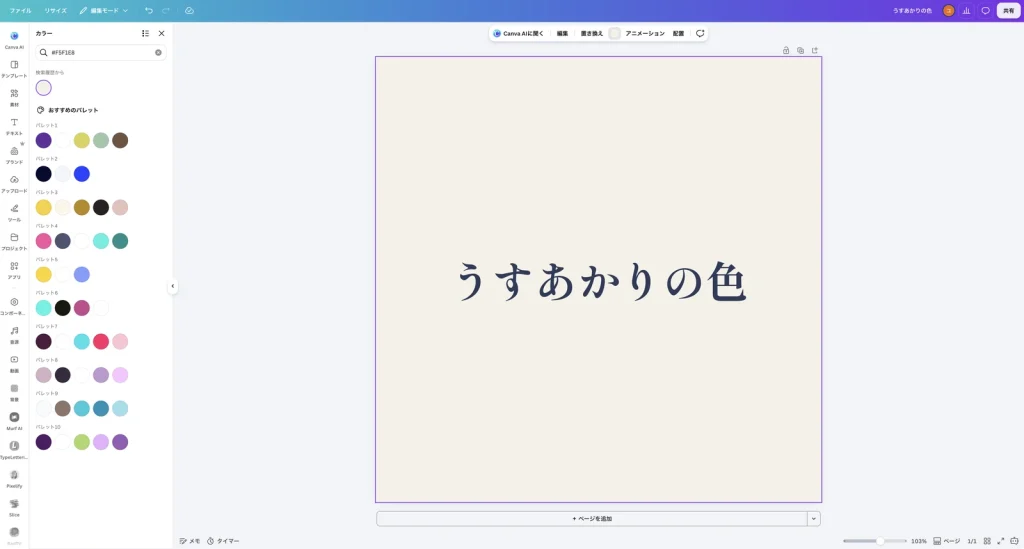Image resolution: width=1024 pixels, height=549 pixels.
Task: Click the add page icon above canvas
Action: pyautogui.click(x=815, y=50)
